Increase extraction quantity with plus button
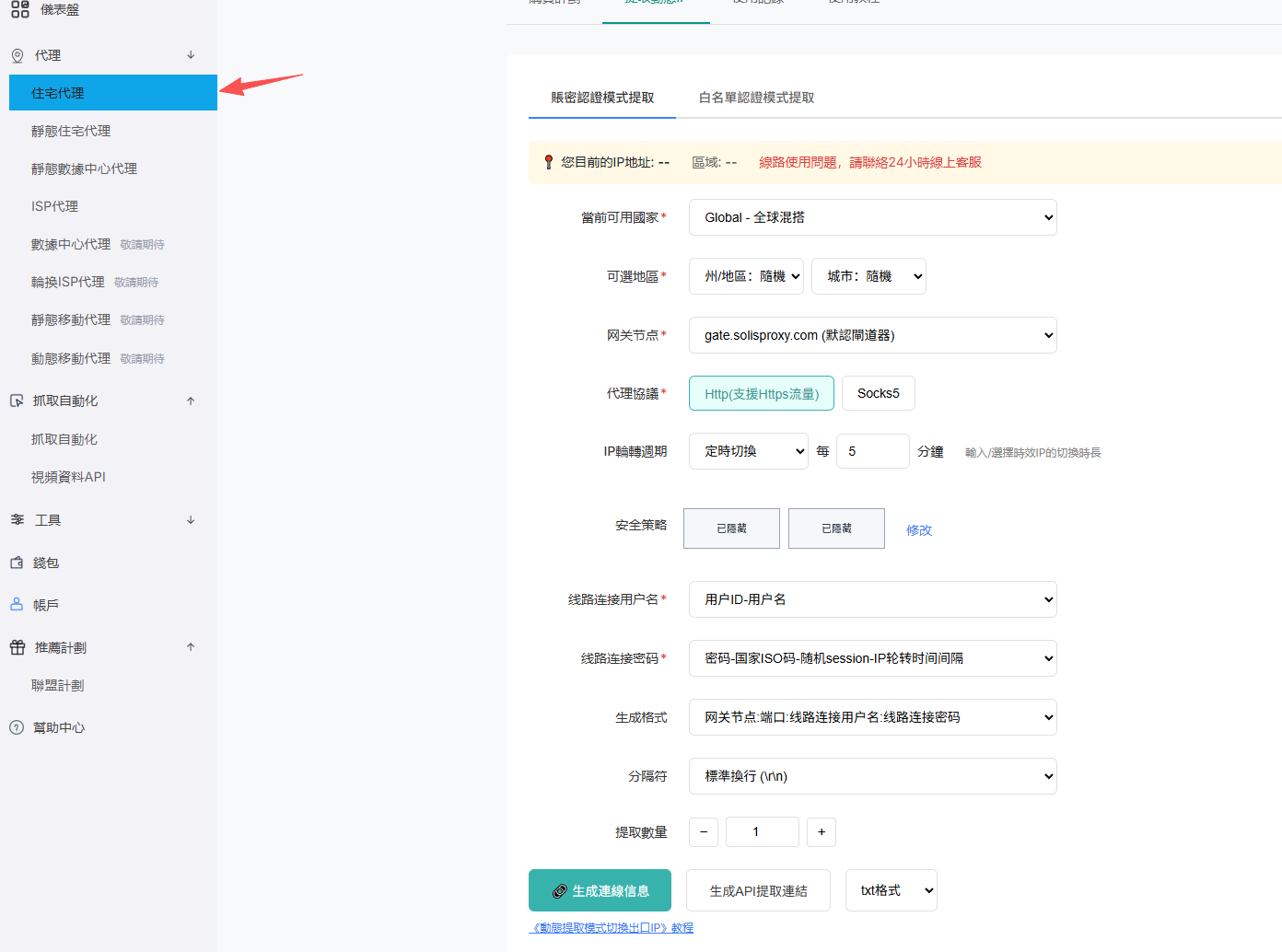The image size is (1282, 952). [822, 831]
